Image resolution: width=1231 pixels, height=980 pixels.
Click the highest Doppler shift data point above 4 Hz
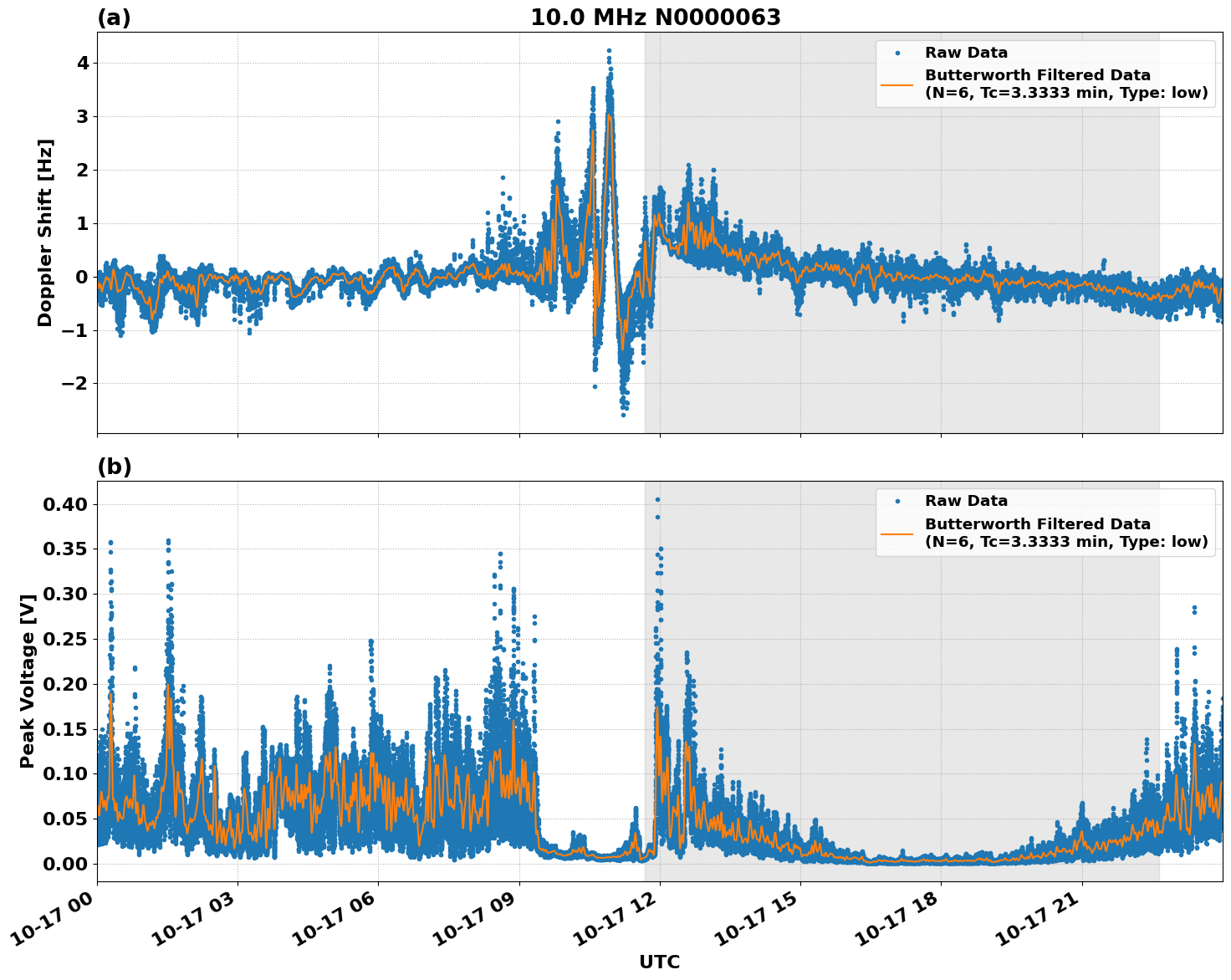pos(609,51)
